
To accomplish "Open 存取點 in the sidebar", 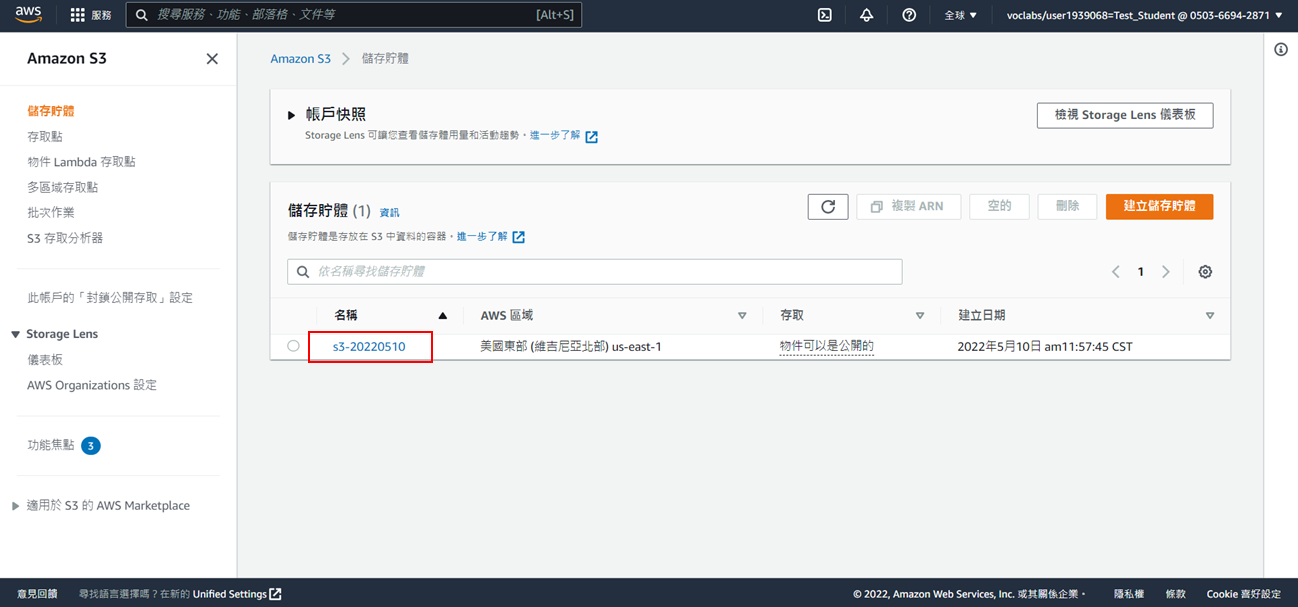I will [45, 136].
